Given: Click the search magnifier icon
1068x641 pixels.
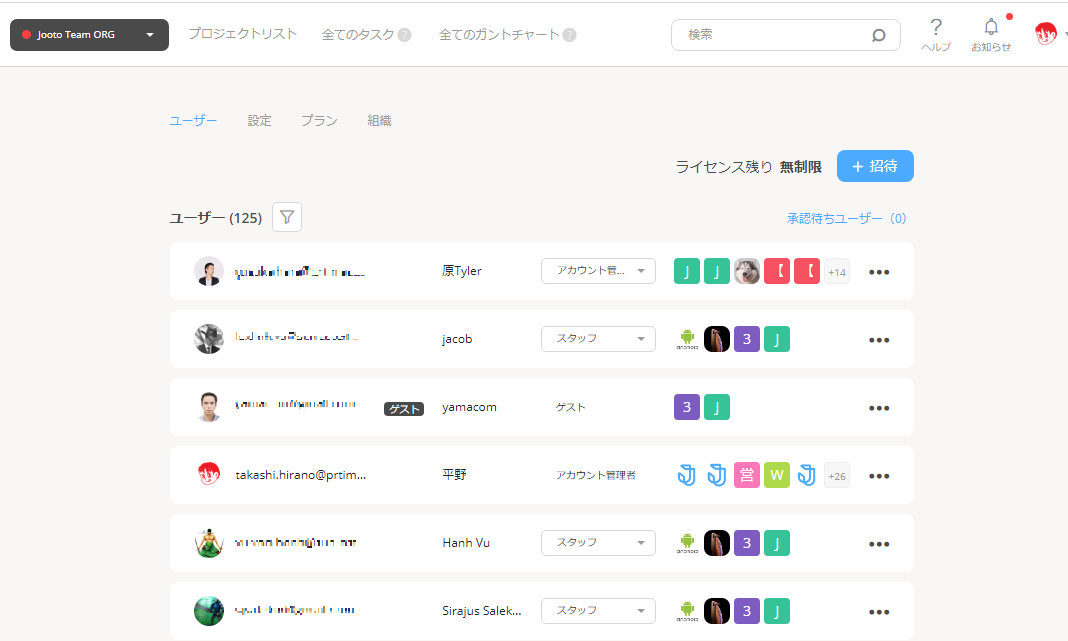Looking at the screenshot, I should point(878,35).
